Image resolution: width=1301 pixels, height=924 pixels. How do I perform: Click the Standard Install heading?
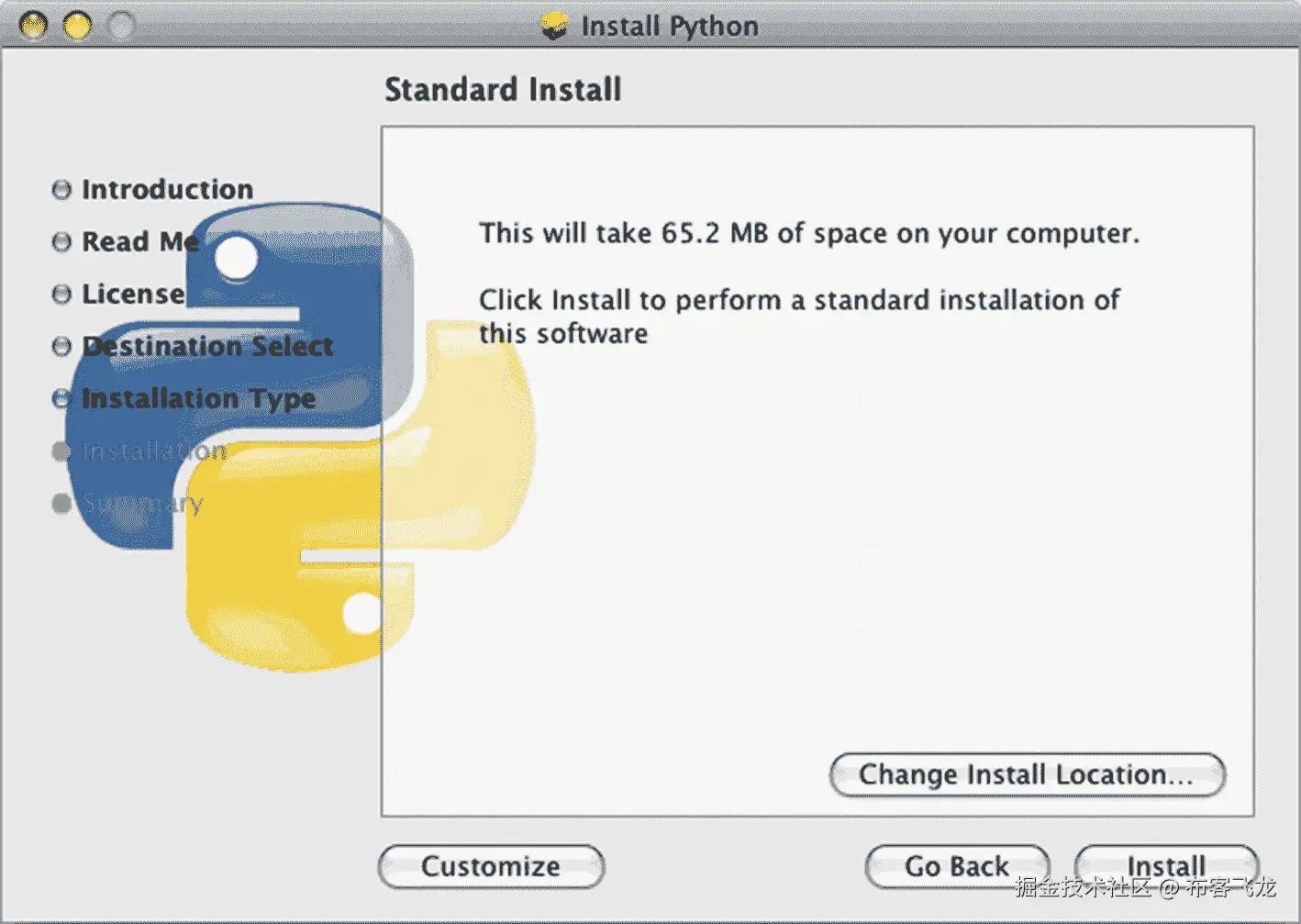503,89
